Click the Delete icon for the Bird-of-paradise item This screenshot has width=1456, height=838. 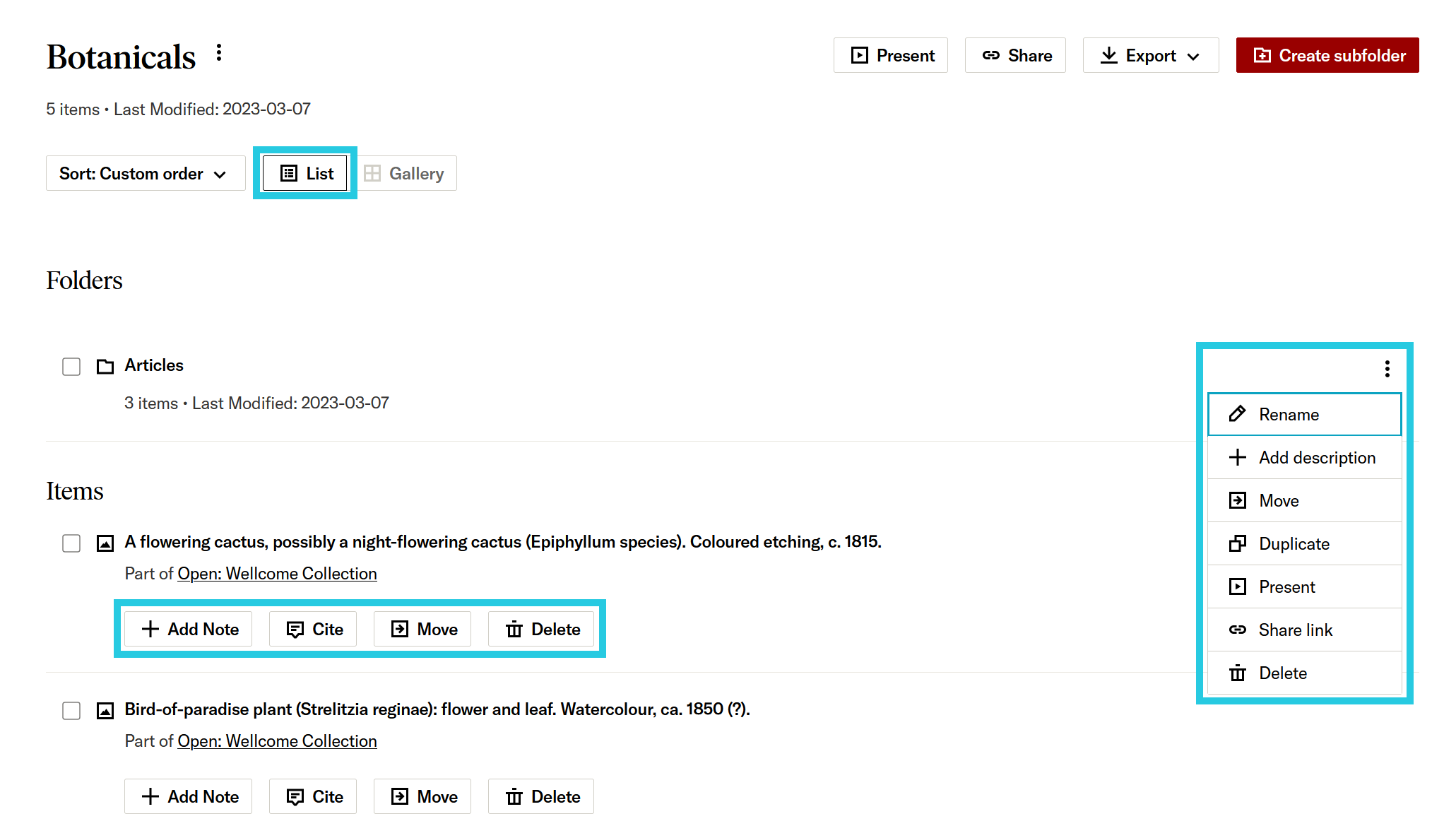514,796
